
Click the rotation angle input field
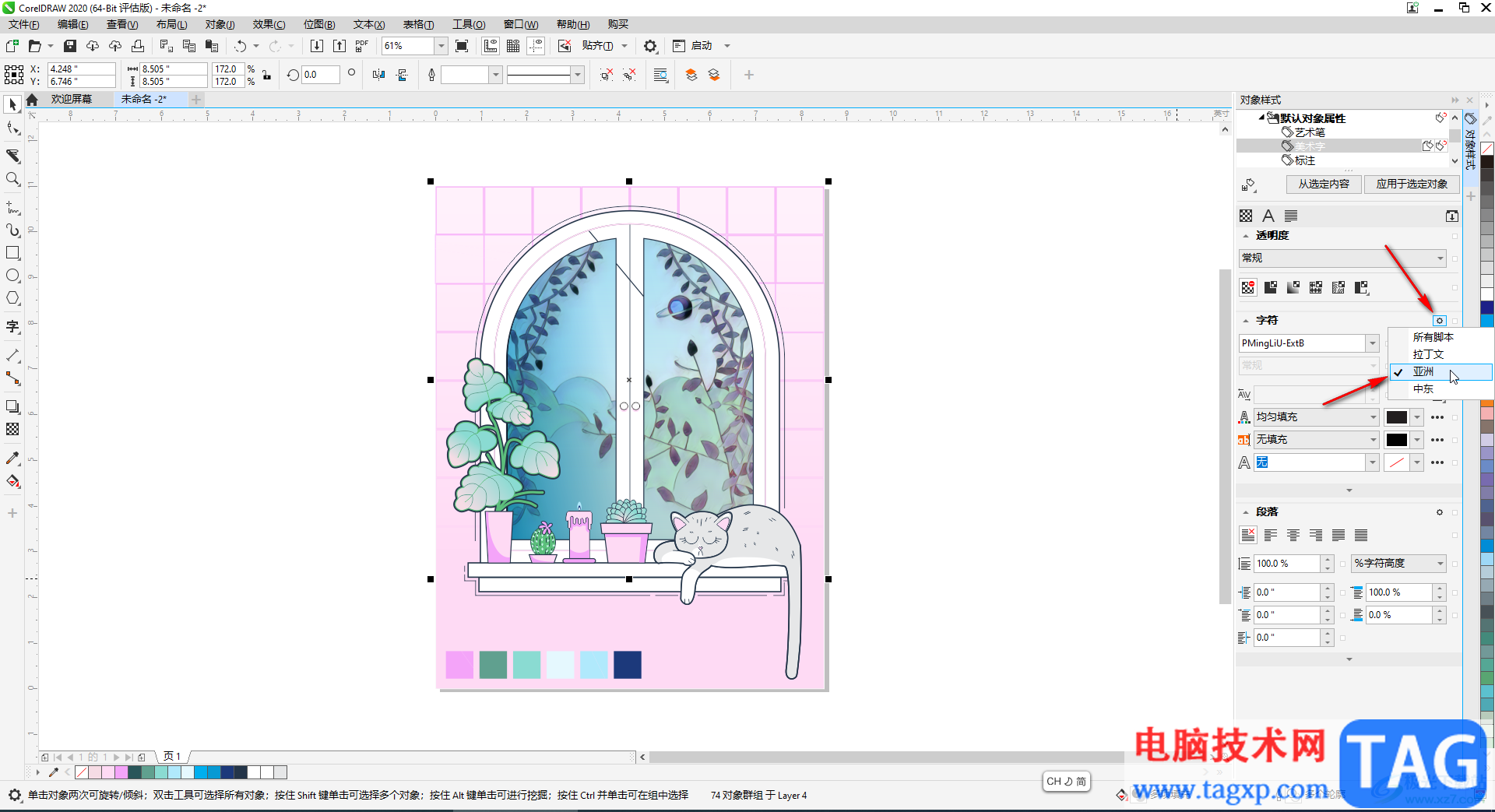coord(321,75)
